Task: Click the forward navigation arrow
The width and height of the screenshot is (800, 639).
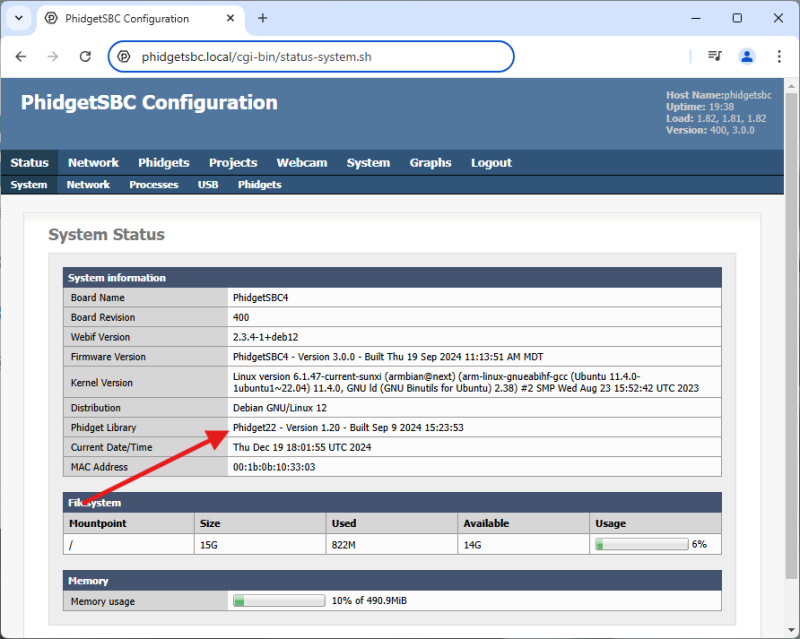Action: tap(52, 56)
